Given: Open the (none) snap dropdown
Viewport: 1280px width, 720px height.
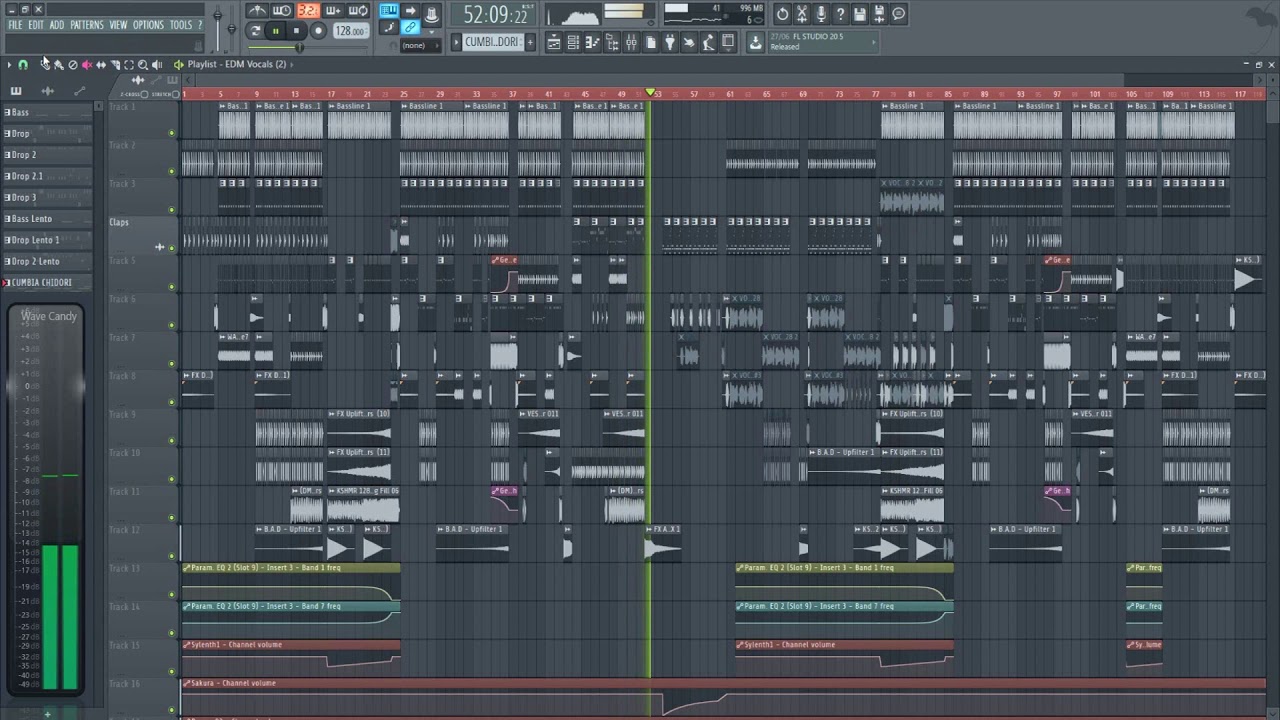Looking at the screenshot, I should point(421,45).
